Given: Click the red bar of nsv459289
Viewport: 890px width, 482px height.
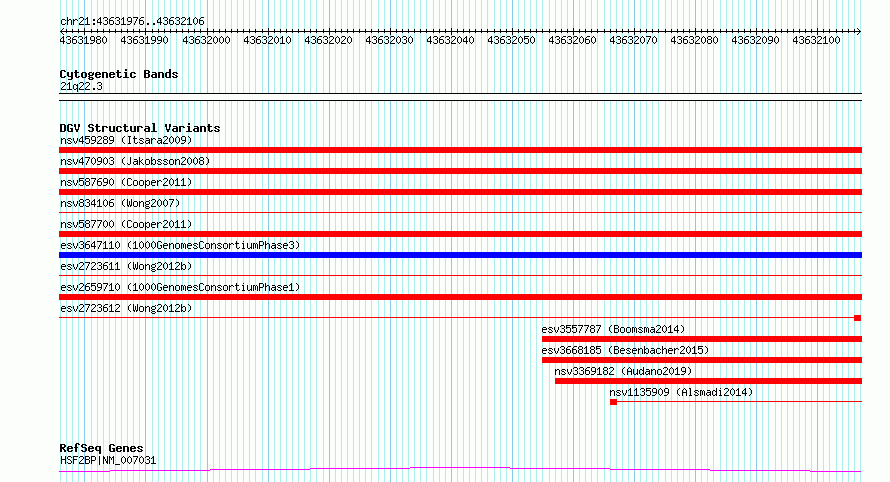Looking at the screenshot, I should 460,150.
